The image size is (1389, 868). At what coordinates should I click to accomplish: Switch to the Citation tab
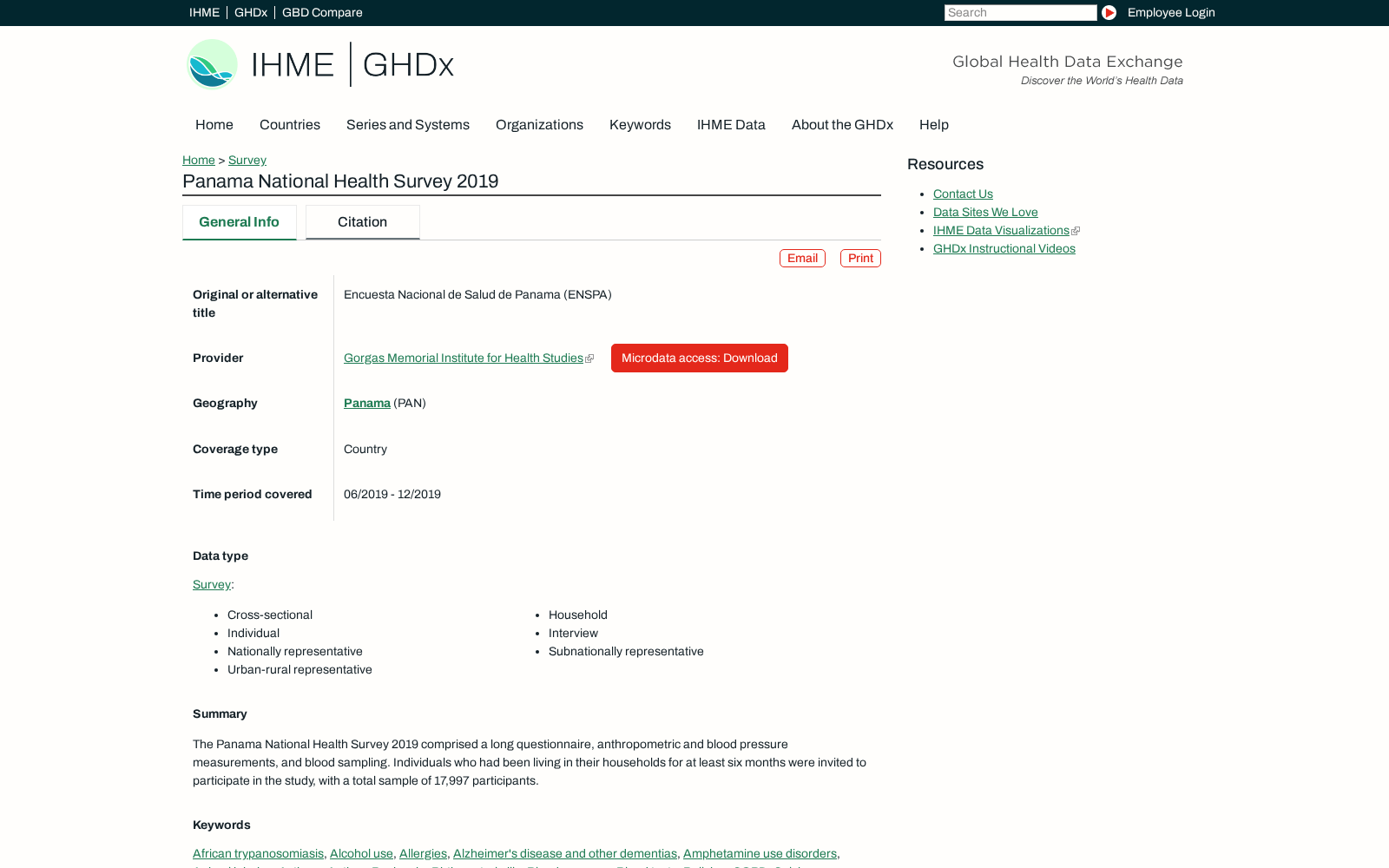click(363, 222)
